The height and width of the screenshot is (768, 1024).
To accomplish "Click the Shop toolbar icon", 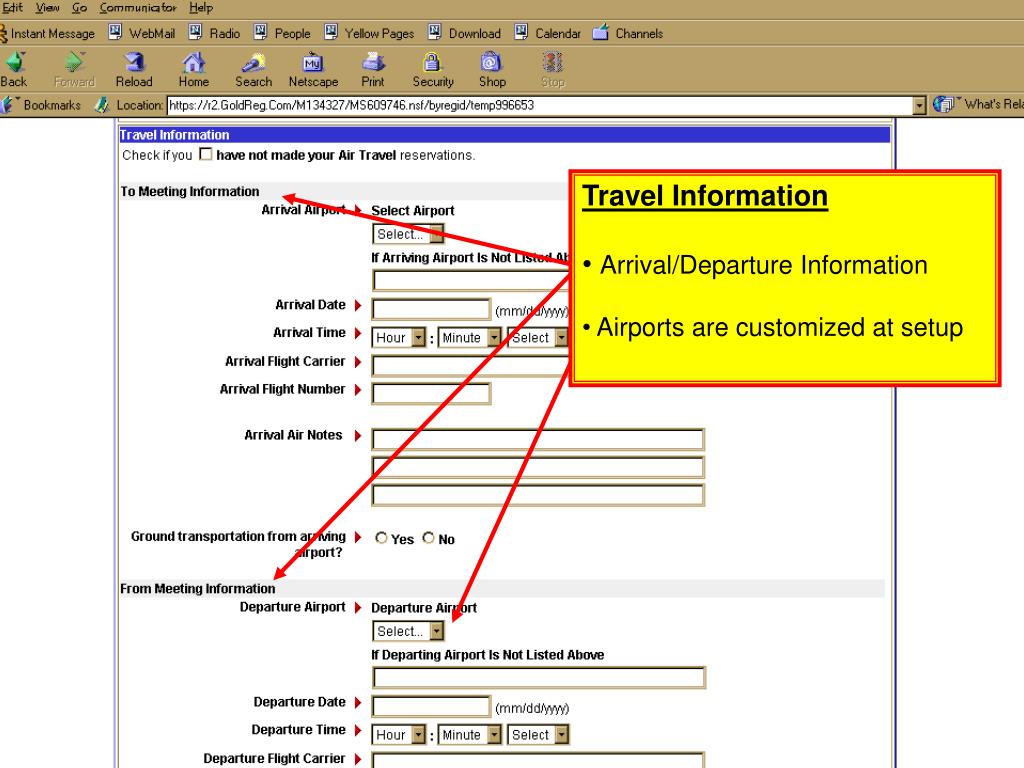I will 492,69.
